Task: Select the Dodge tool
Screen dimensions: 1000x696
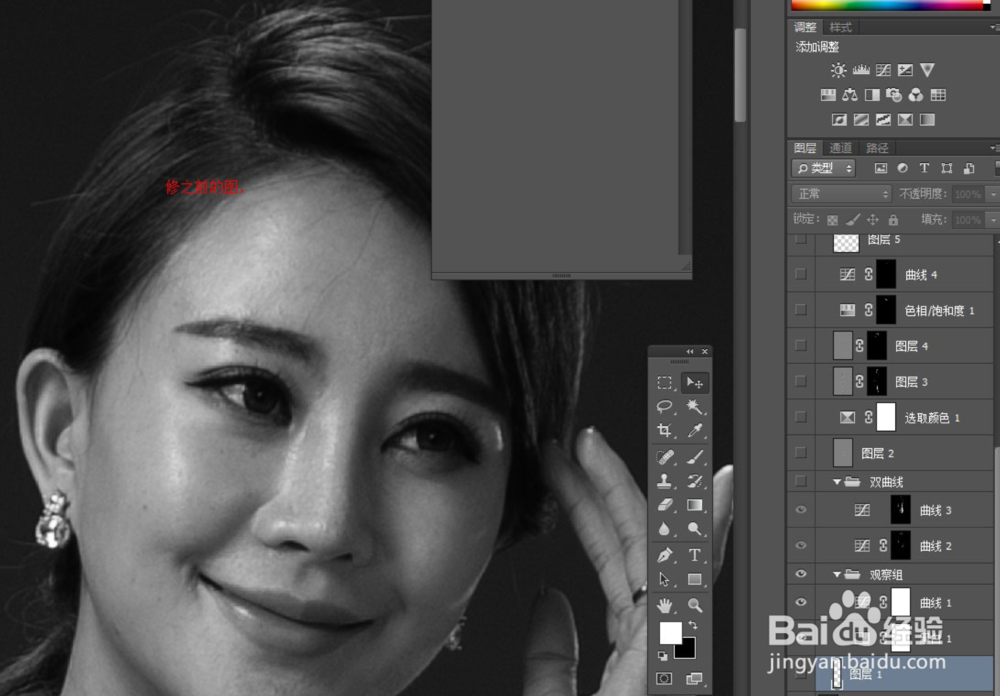Action: click(x=695, y=529)
